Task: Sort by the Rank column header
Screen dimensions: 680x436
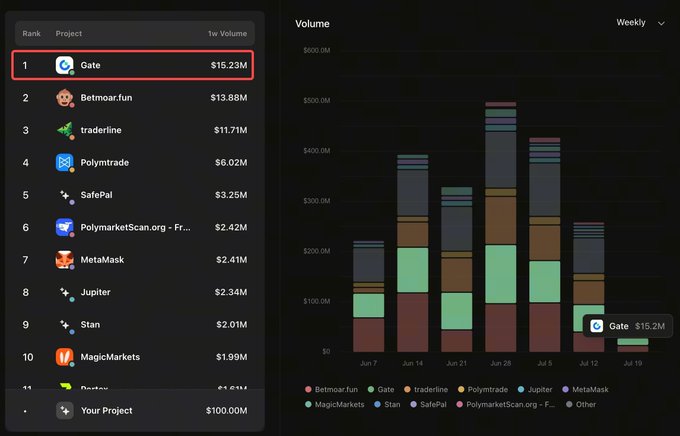Action: (32, 33)
